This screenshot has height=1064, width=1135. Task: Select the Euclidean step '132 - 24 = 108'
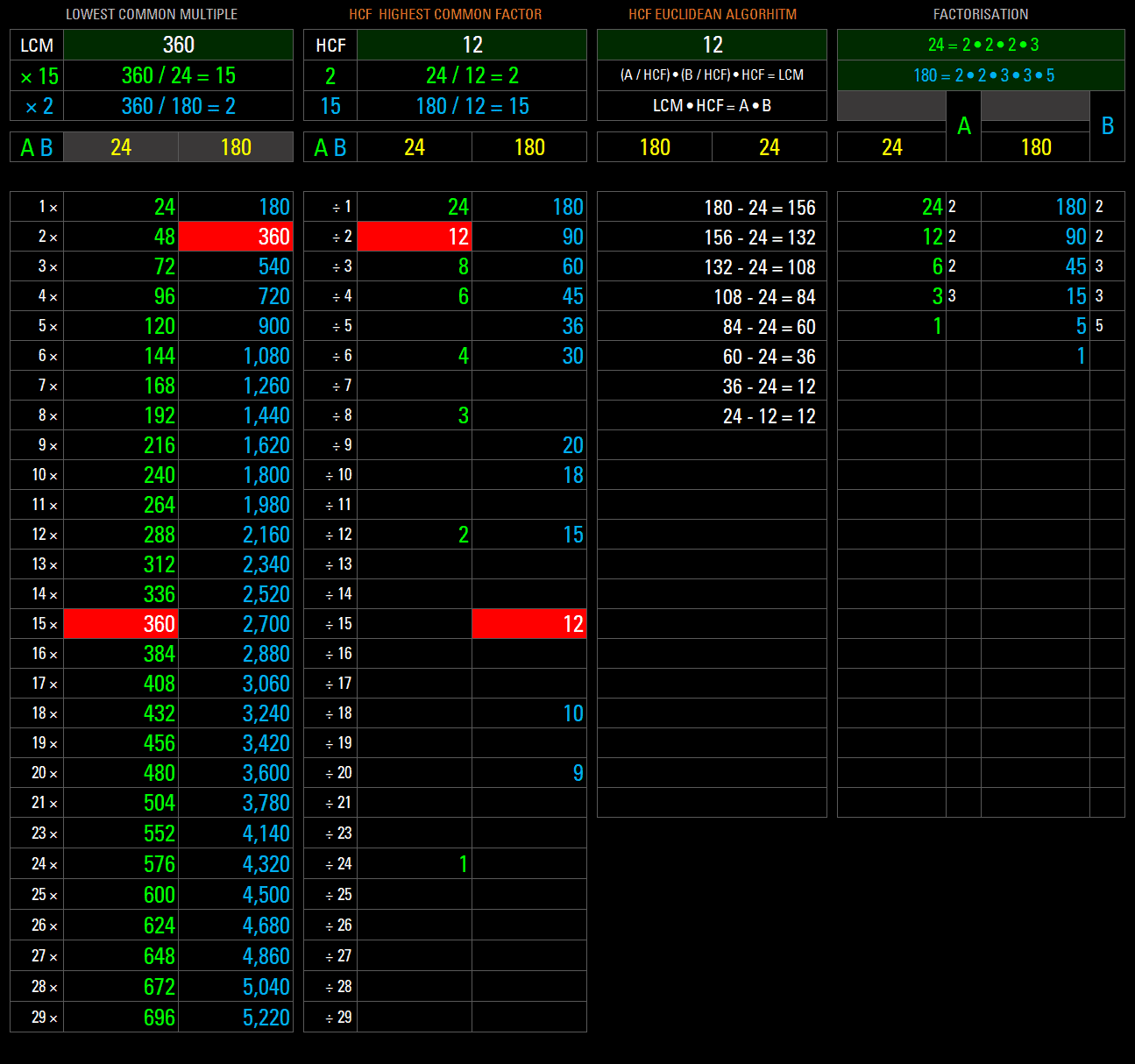click(x=760, y=267)
